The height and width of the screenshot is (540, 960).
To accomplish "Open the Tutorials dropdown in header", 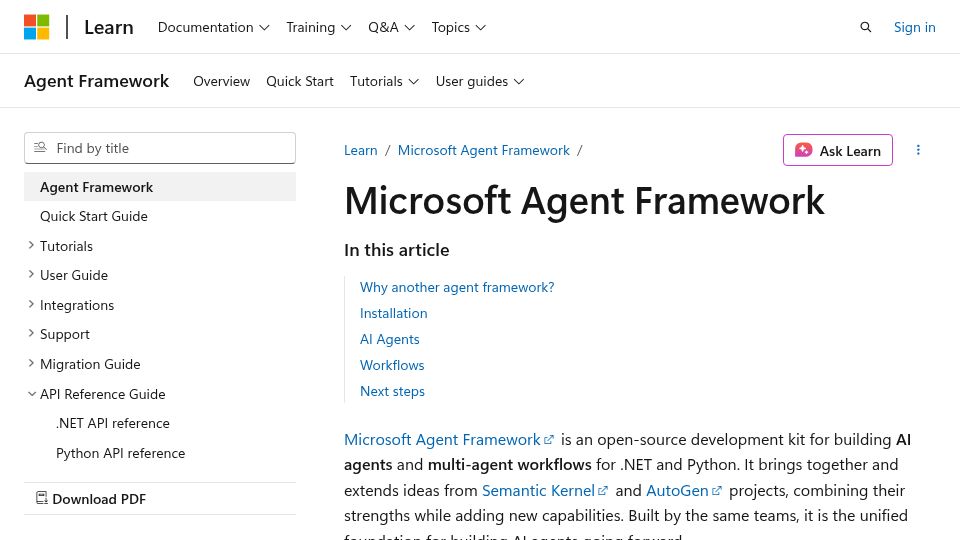I will pos(384,81).
